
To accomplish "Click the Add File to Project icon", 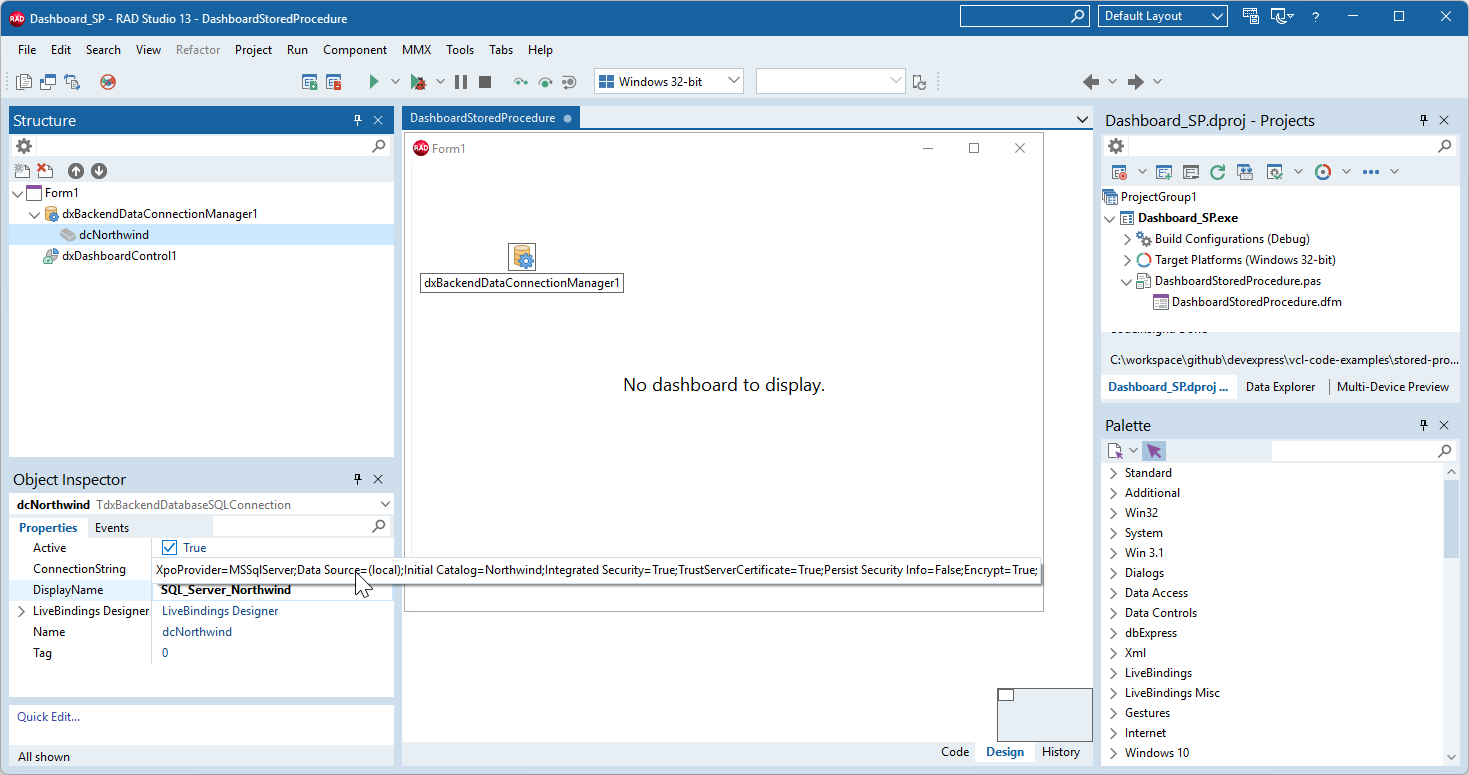I will tap(310, 82).
